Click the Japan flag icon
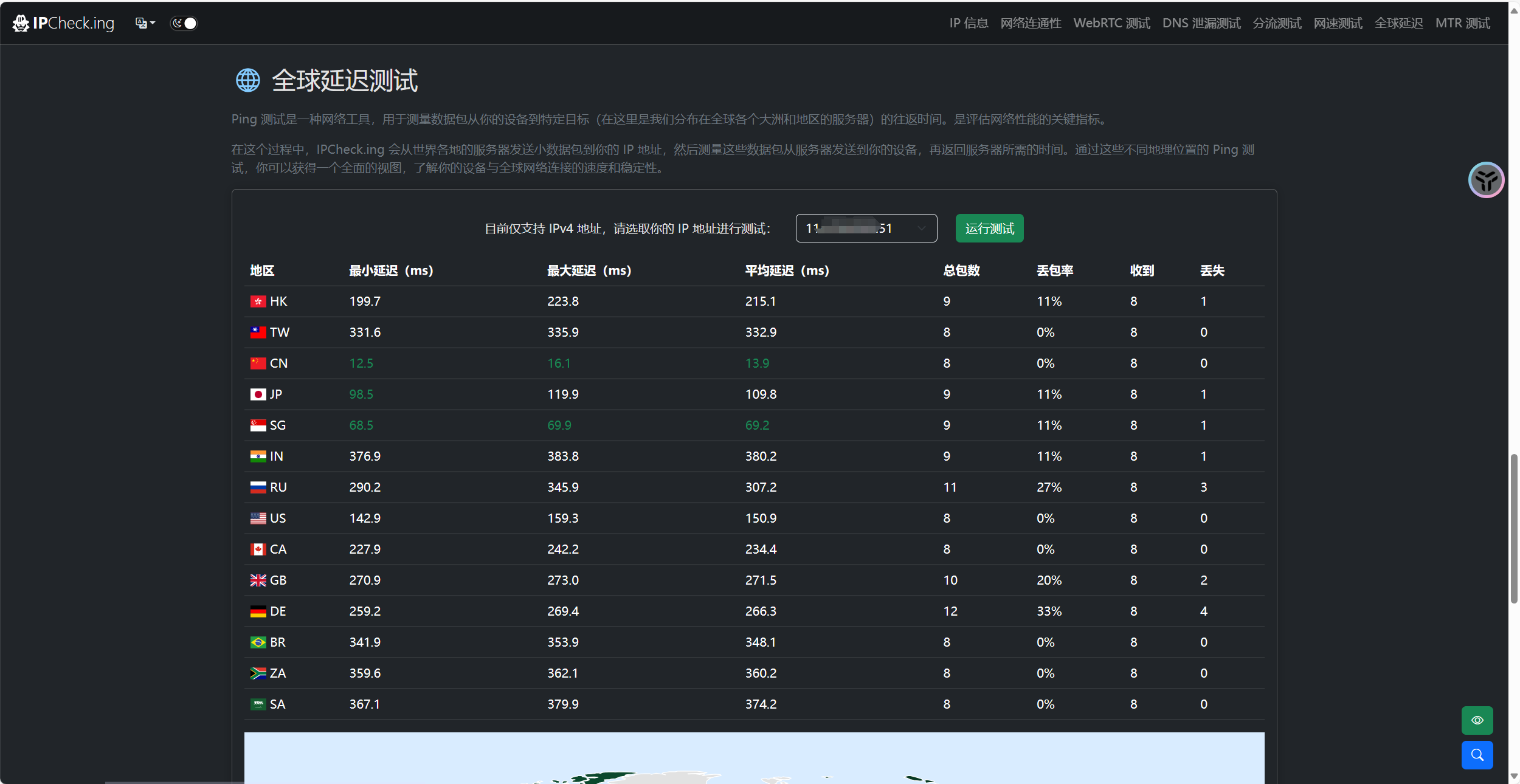 tap(258, 394)
